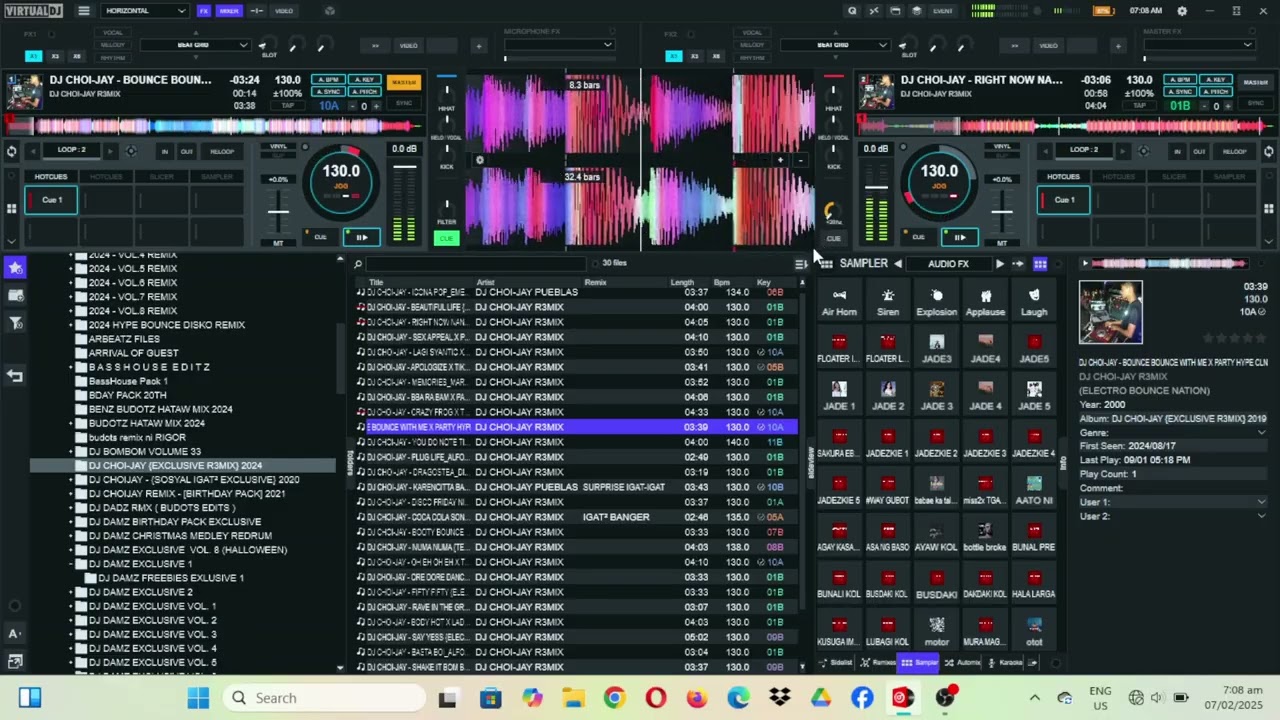
Task: Expand DJ BOMBOM VOLUME 33 folder
Action: (x=72, y=451)
